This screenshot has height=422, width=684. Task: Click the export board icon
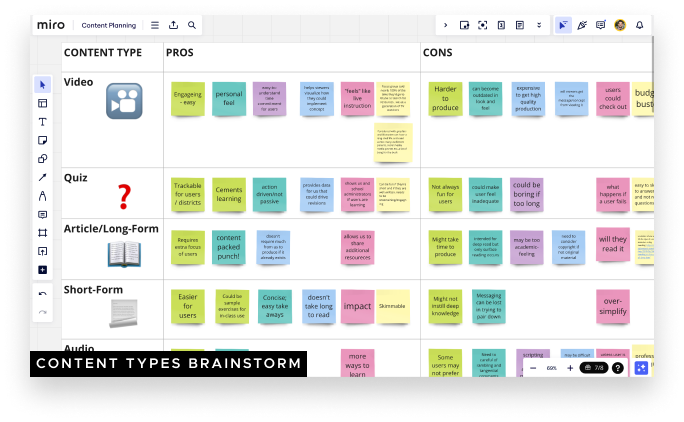[x=173, y=25]
